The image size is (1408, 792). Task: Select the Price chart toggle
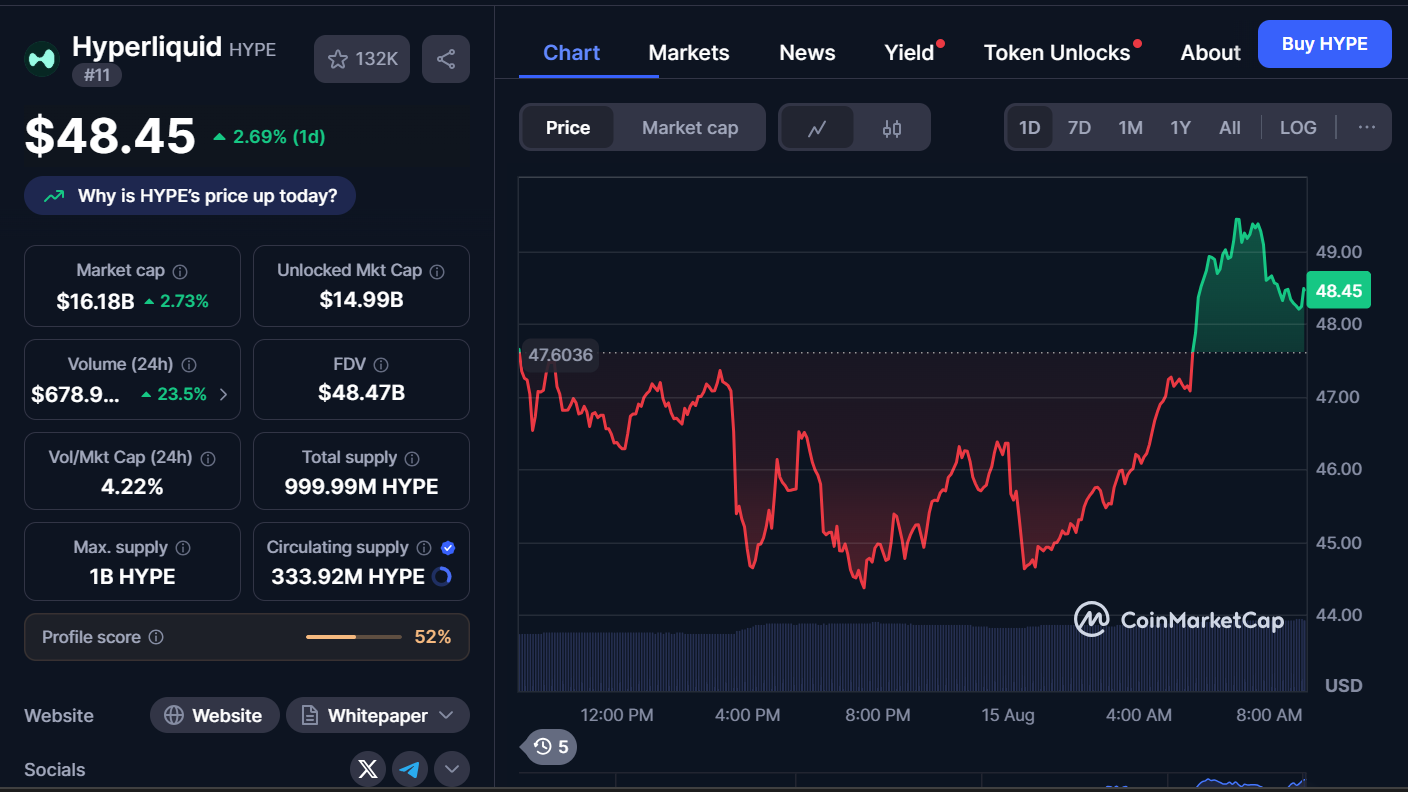coord(568,128)
